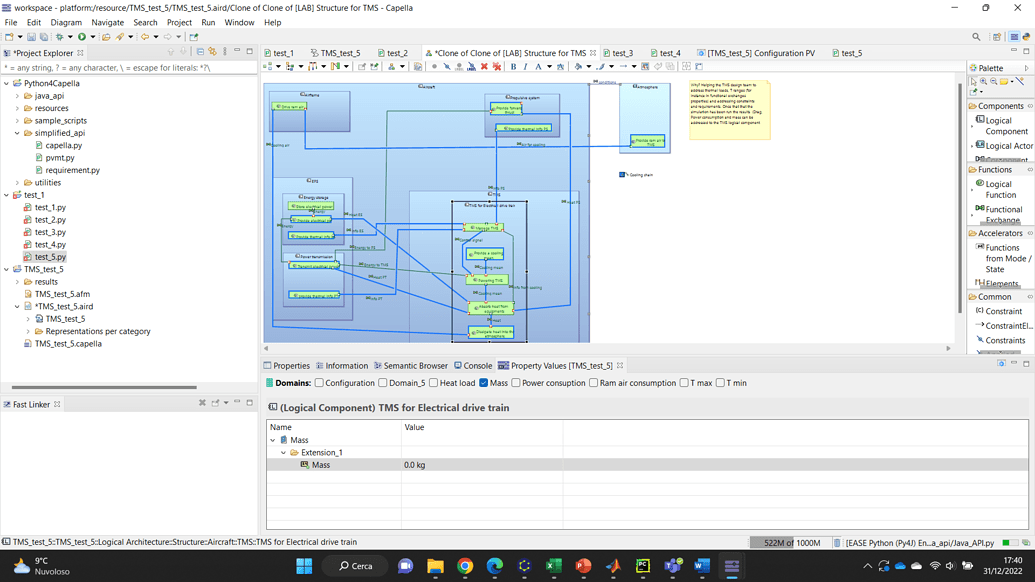Check the T max domain checkbox
This screenshot has width=1035, height=582.
pyautogui.click(x=683, y=382)
